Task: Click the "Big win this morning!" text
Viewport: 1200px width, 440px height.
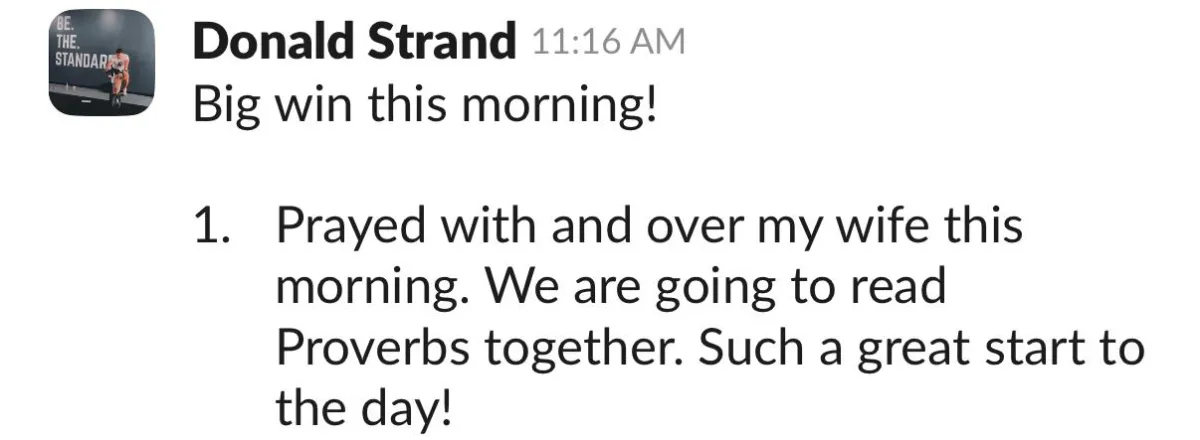Action: point(426,105)
